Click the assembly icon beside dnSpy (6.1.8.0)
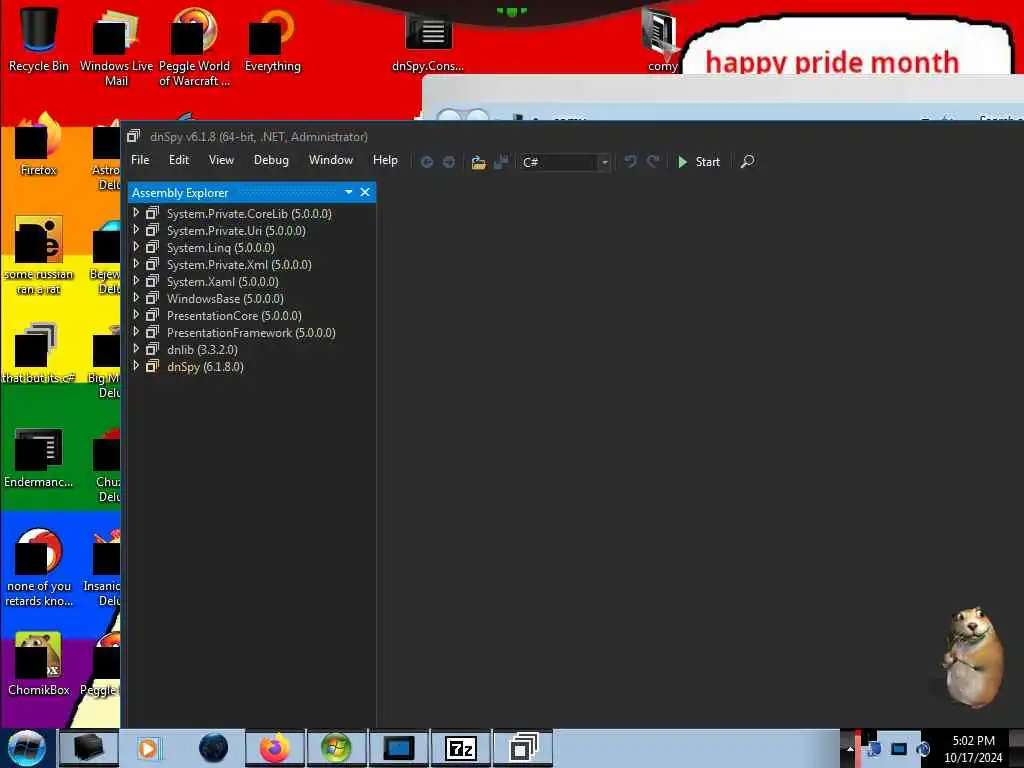This screenshot has height=768, width=1024. point(152,366)
